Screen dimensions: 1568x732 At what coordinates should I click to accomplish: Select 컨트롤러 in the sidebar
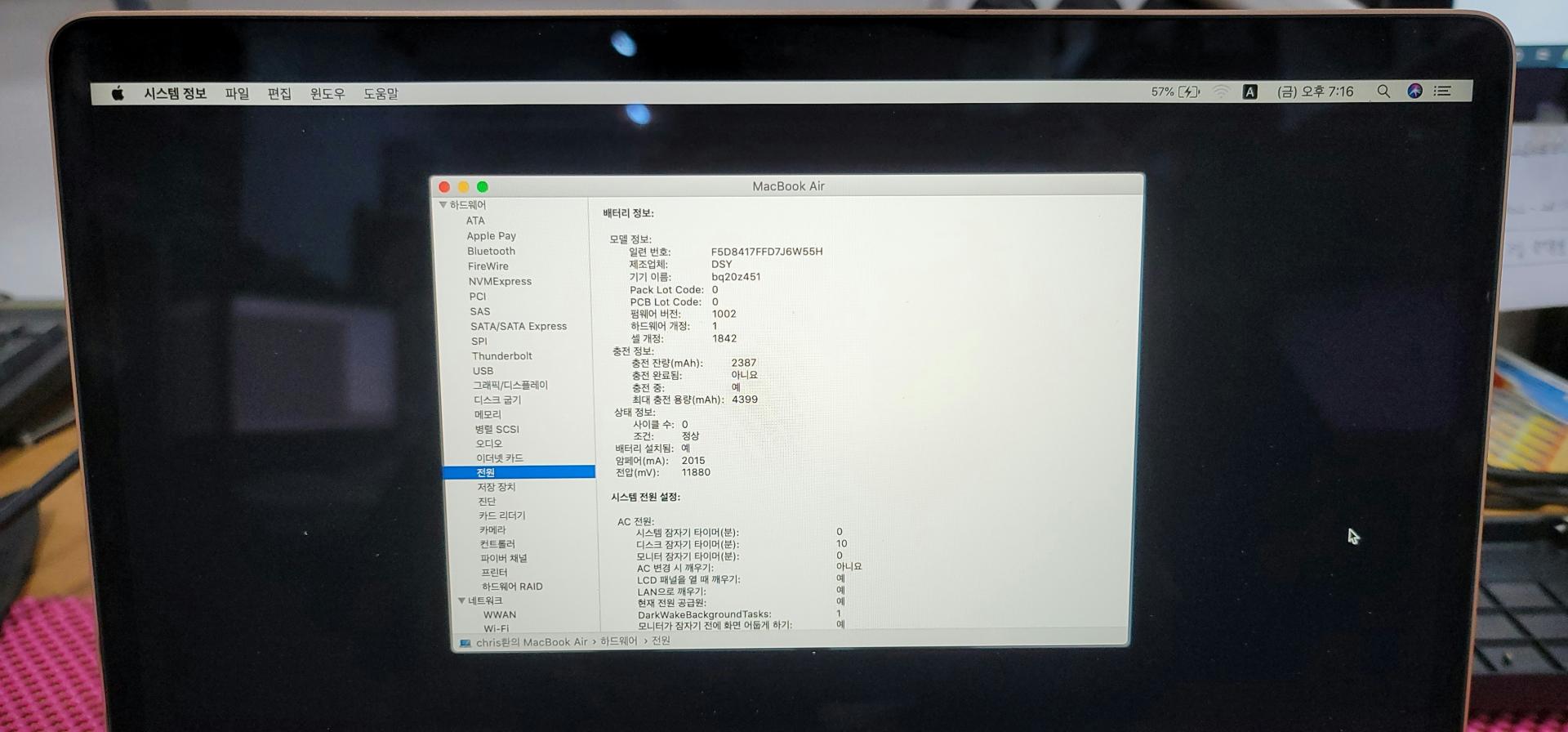[x=497, y=544]
